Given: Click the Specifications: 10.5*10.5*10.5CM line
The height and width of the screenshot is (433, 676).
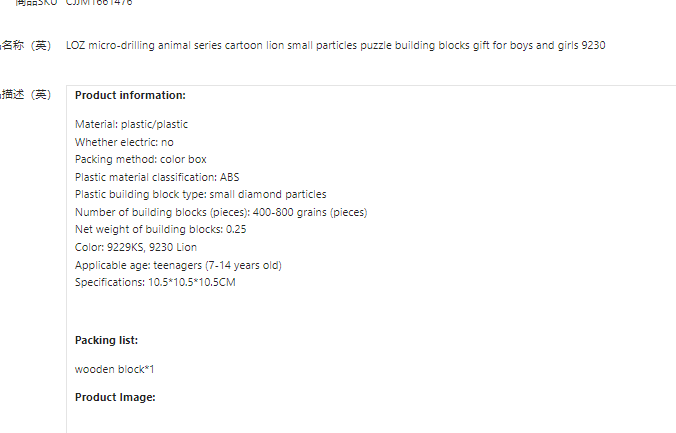Looking at the screenshot, I should click(155, 282).
